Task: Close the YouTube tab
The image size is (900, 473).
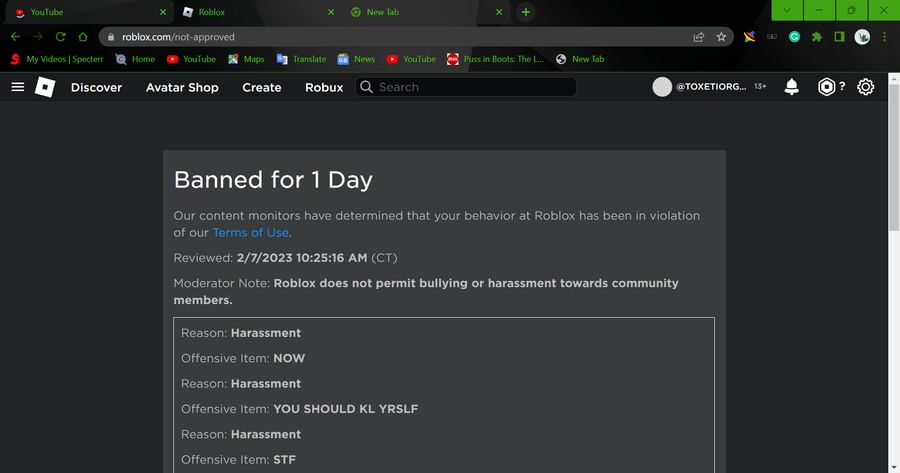Action: [163, 12]
